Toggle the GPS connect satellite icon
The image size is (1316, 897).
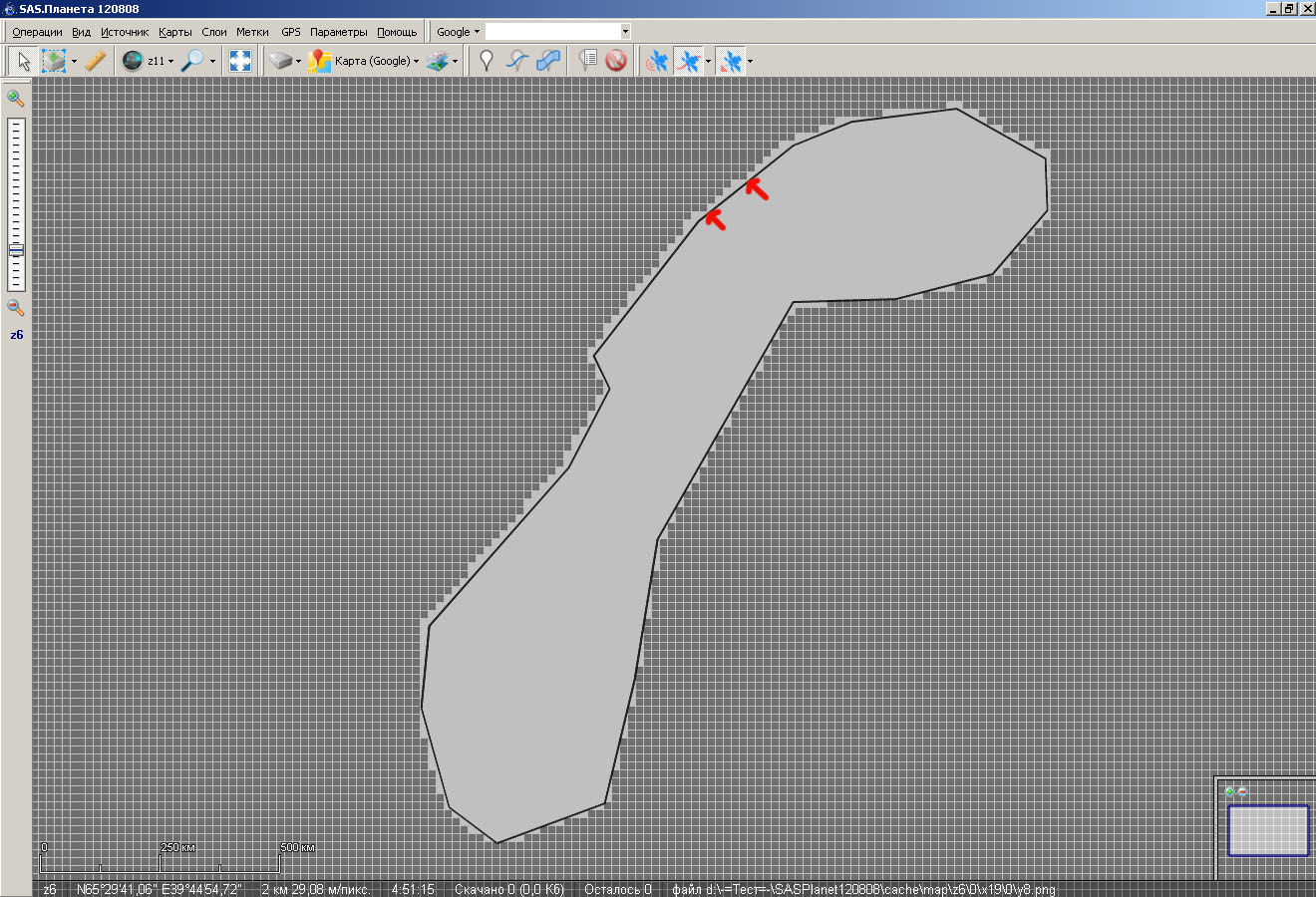(656, 61)
